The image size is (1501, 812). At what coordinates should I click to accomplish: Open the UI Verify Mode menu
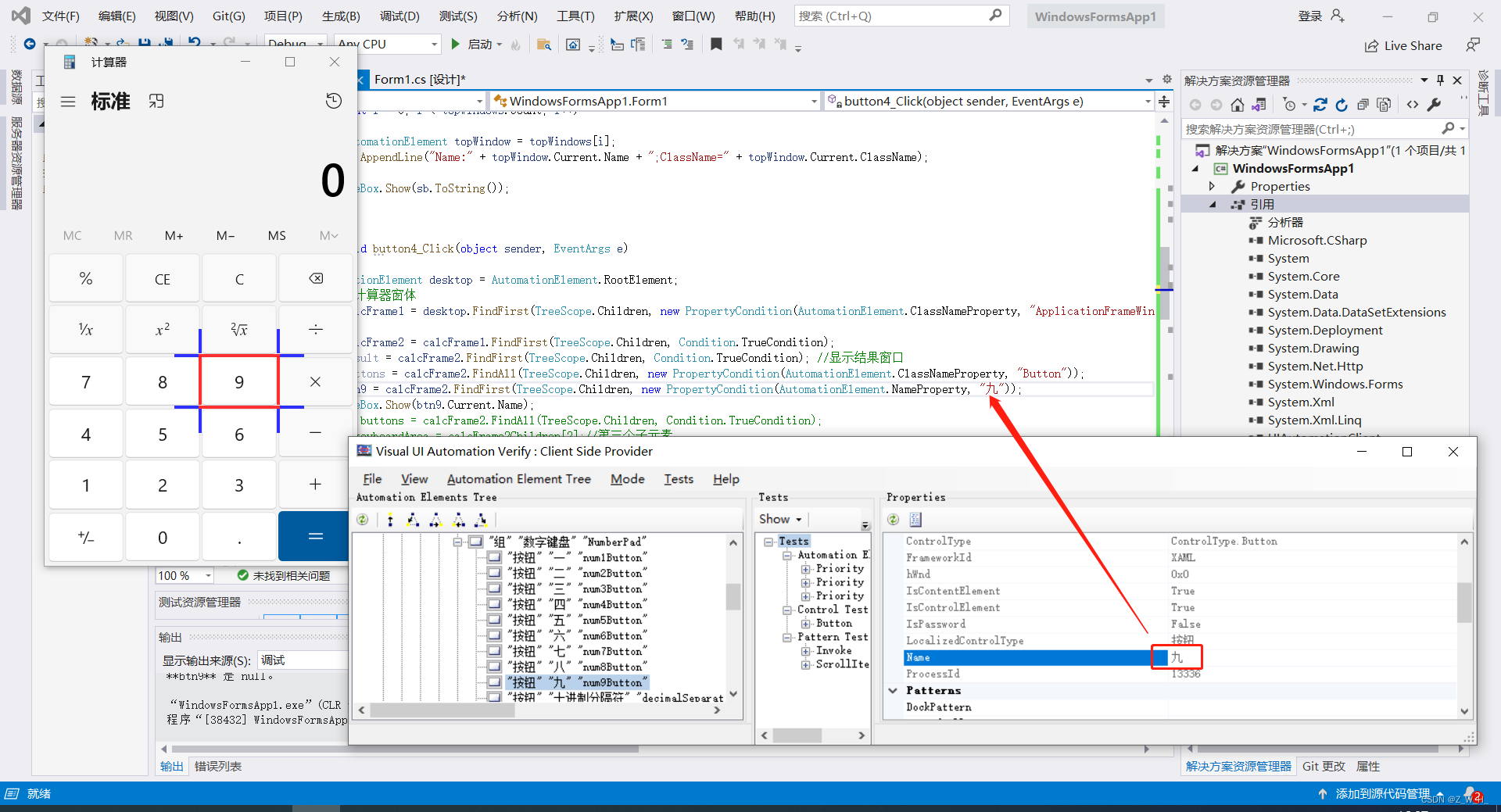(627, 479)
